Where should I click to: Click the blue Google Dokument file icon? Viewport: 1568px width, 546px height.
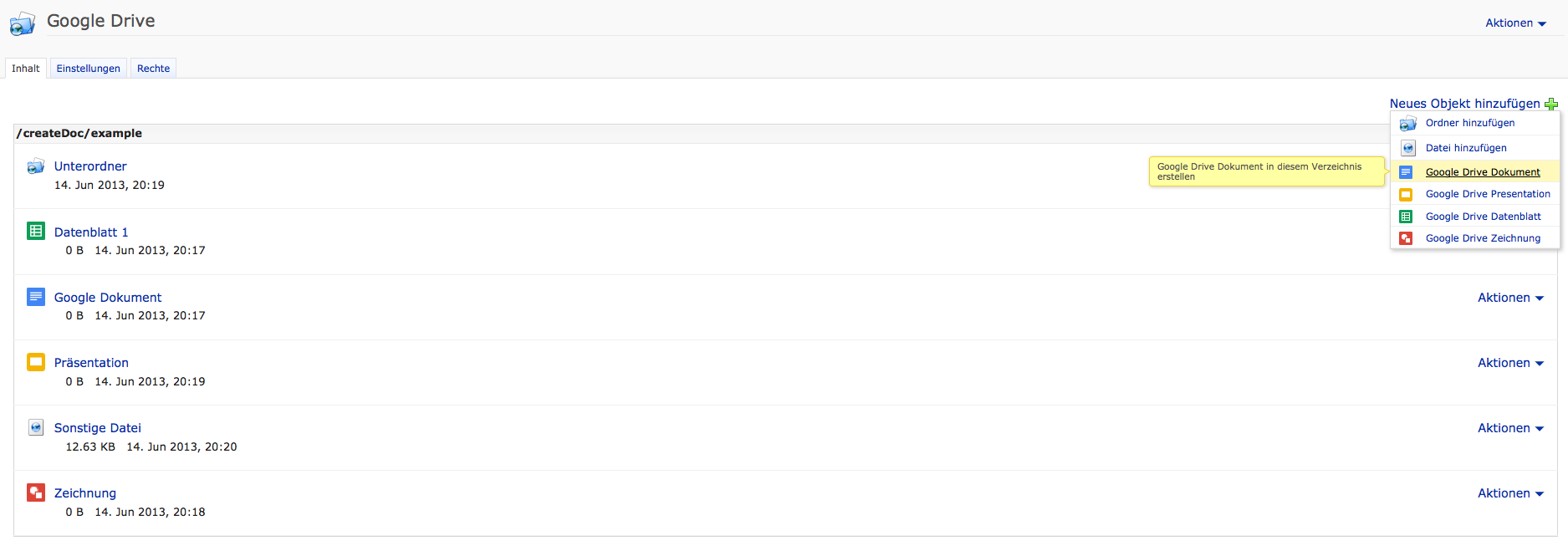[36, 297]
